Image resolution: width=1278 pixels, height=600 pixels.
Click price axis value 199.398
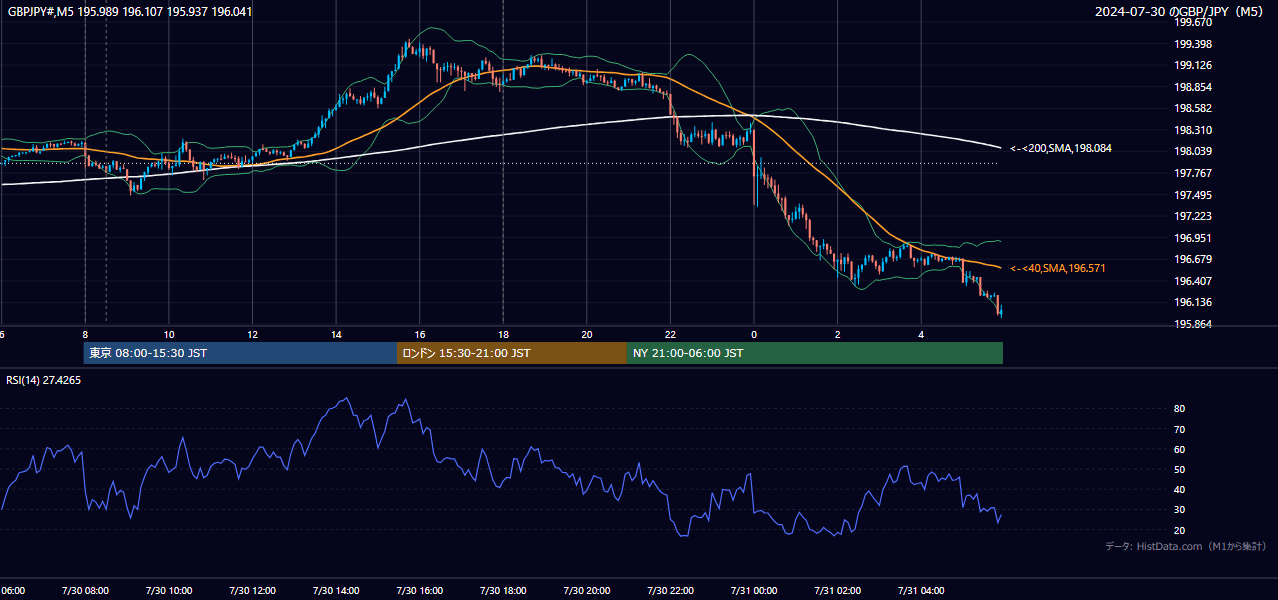point(1193,44)
